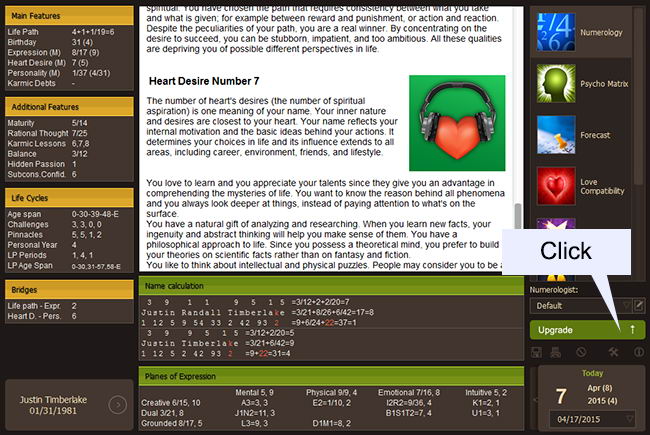
Task: Open the Forecast pushpin icon
Action: point(556,135)
